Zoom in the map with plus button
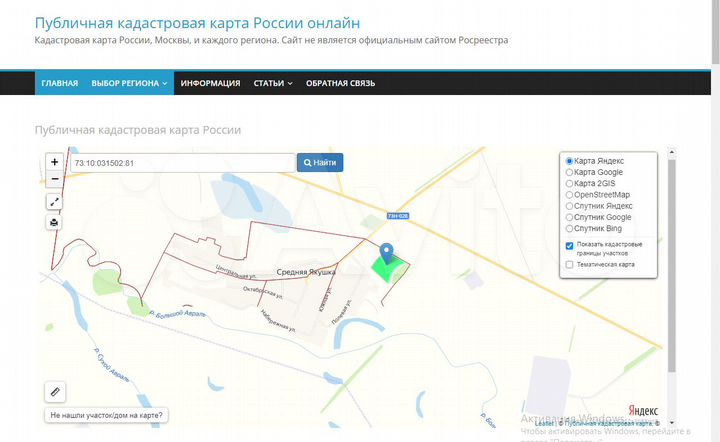720x442 pixels. click(x=55, y=162)
